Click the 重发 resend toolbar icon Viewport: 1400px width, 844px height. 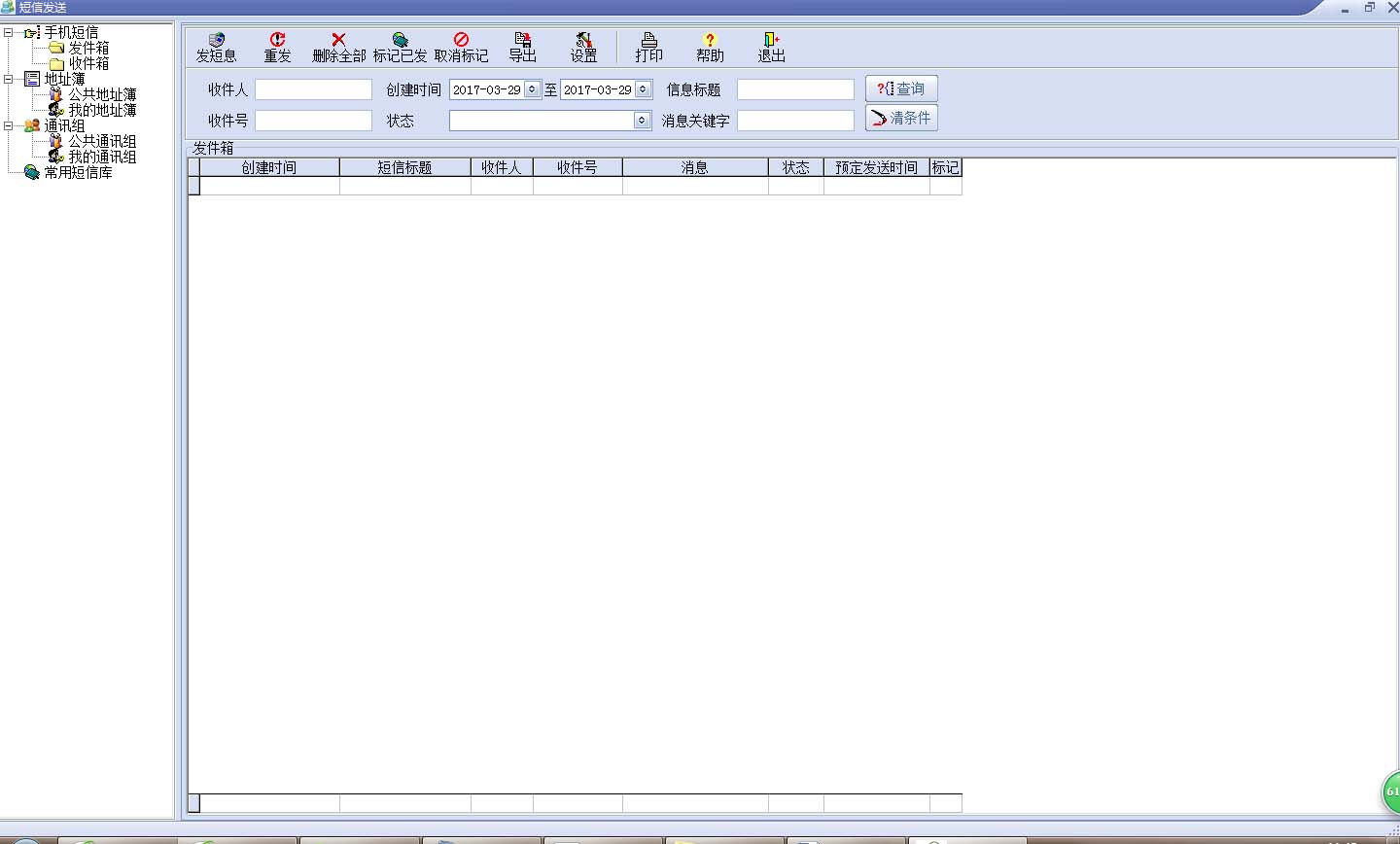(x=277, y=47)
